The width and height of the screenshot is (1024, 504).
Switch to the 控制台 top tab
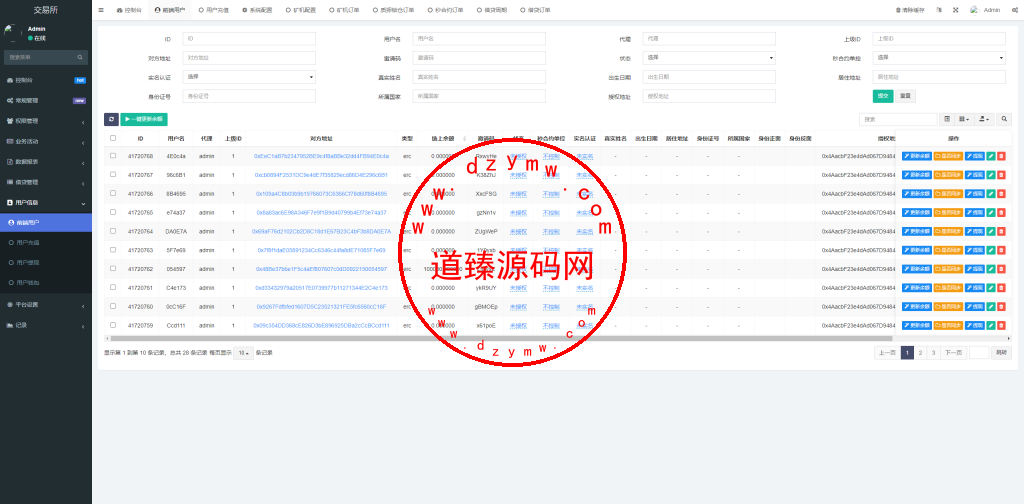[129, 10]
